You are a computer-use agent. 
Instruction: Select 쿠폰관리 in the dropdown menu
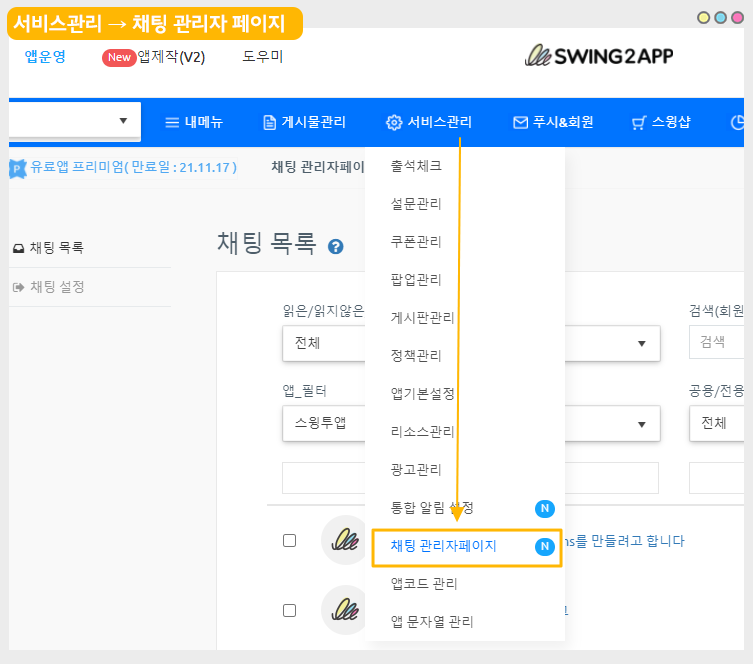[416, 242]
